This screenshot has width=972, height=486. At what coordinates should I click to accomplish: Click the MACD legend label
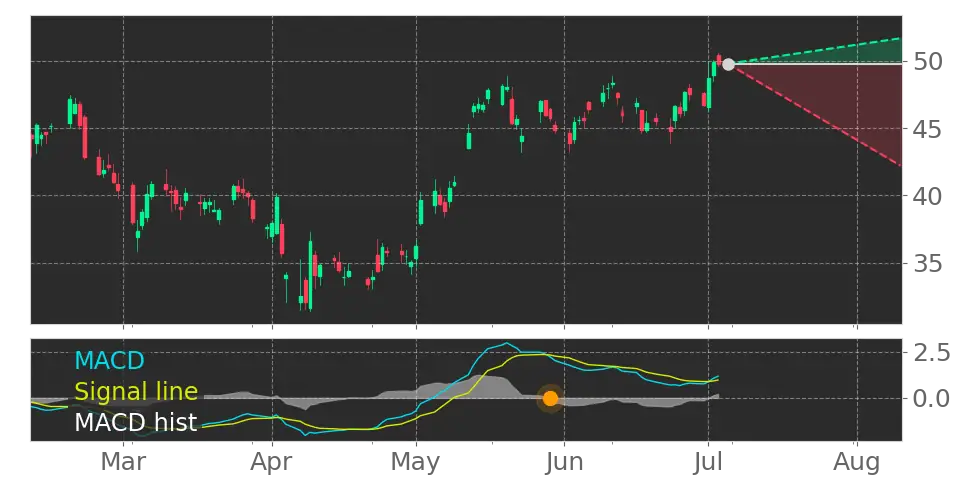(109, 360)
